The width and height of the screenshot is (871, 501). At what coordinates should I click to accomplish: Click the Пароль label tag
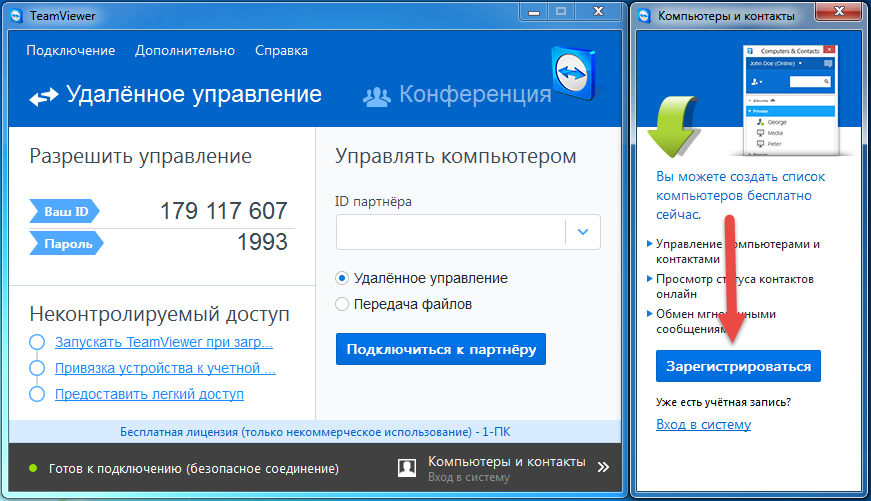click(x=67, y=243)
